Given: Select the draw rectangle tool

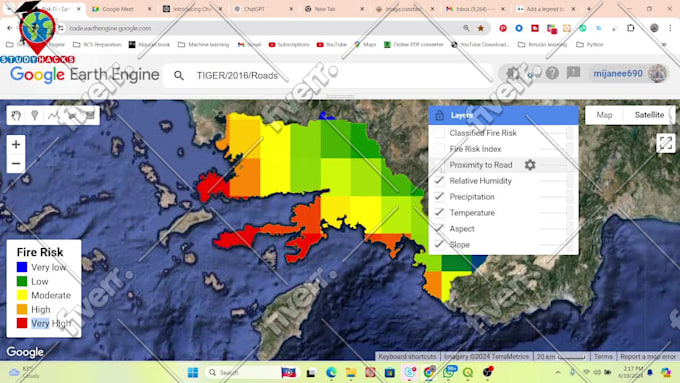Looking at the screenshot, I should 90,115.
